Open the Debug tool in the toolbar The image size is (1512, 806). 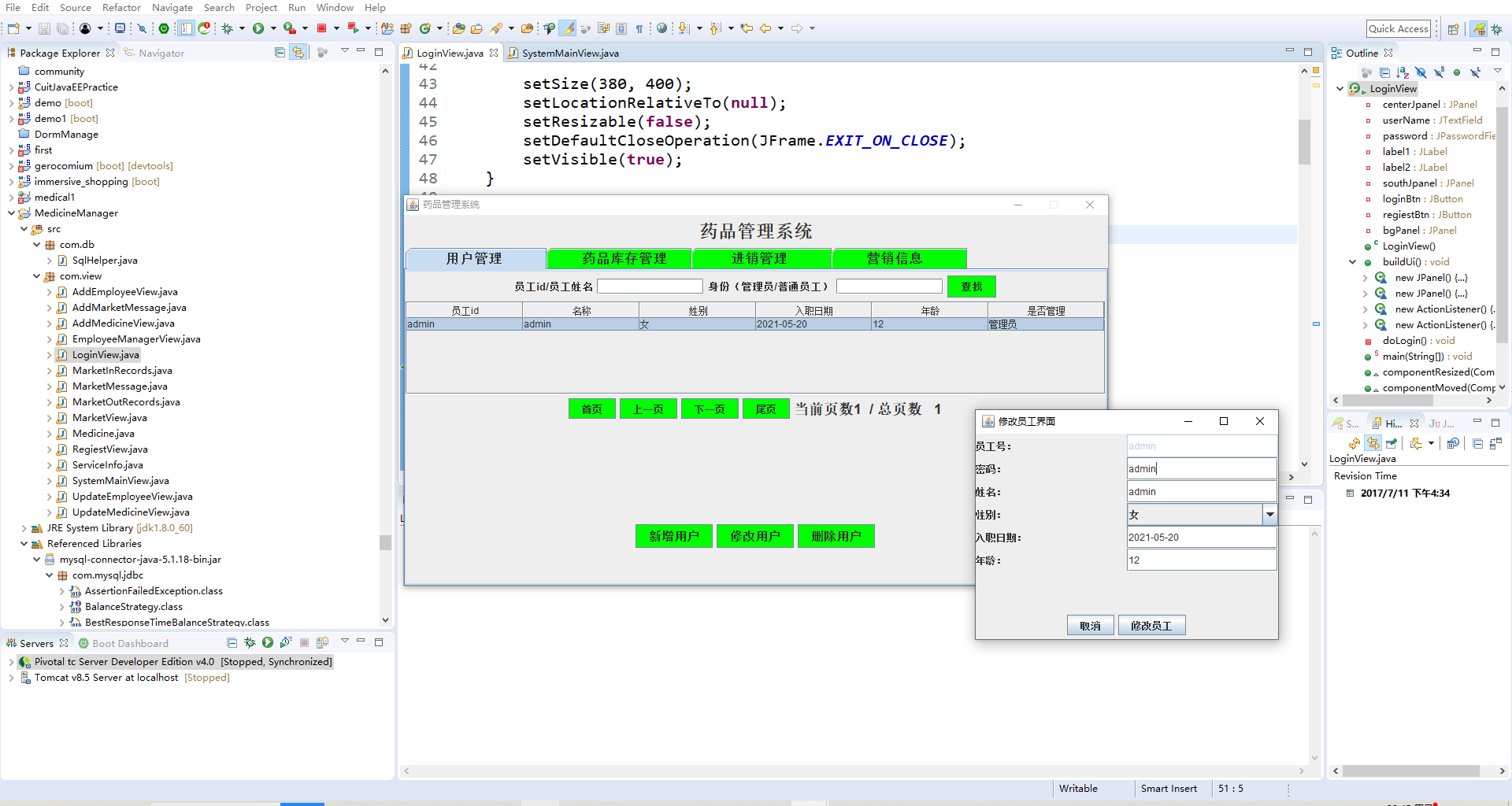226,28
